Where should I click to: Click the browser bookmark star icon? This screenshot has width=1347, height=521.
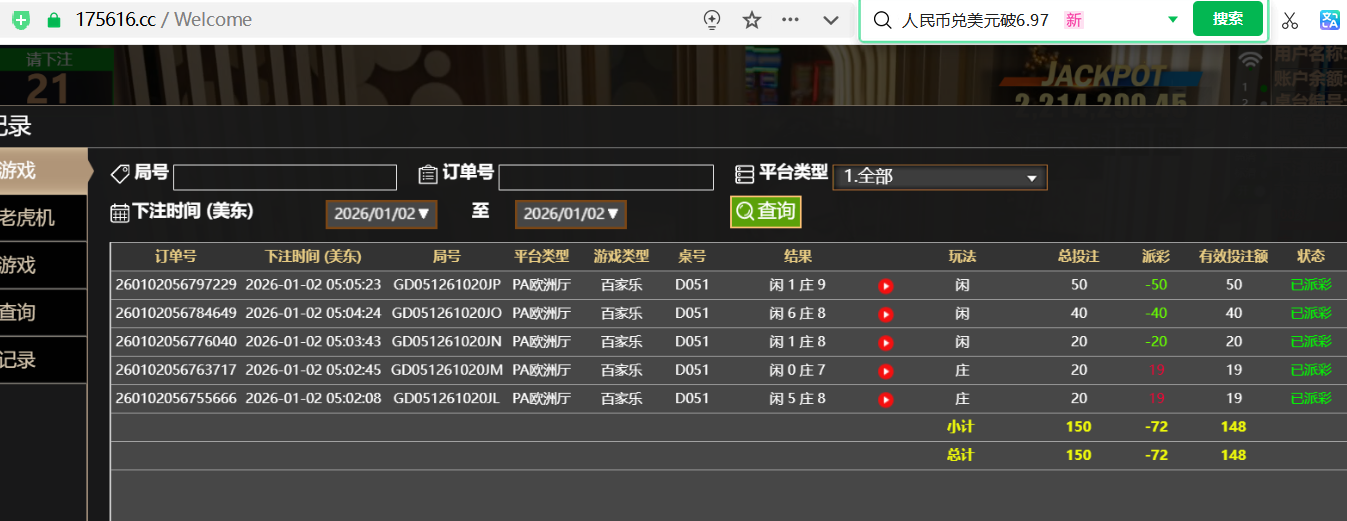pyautogui.click(x=752, y=20)
